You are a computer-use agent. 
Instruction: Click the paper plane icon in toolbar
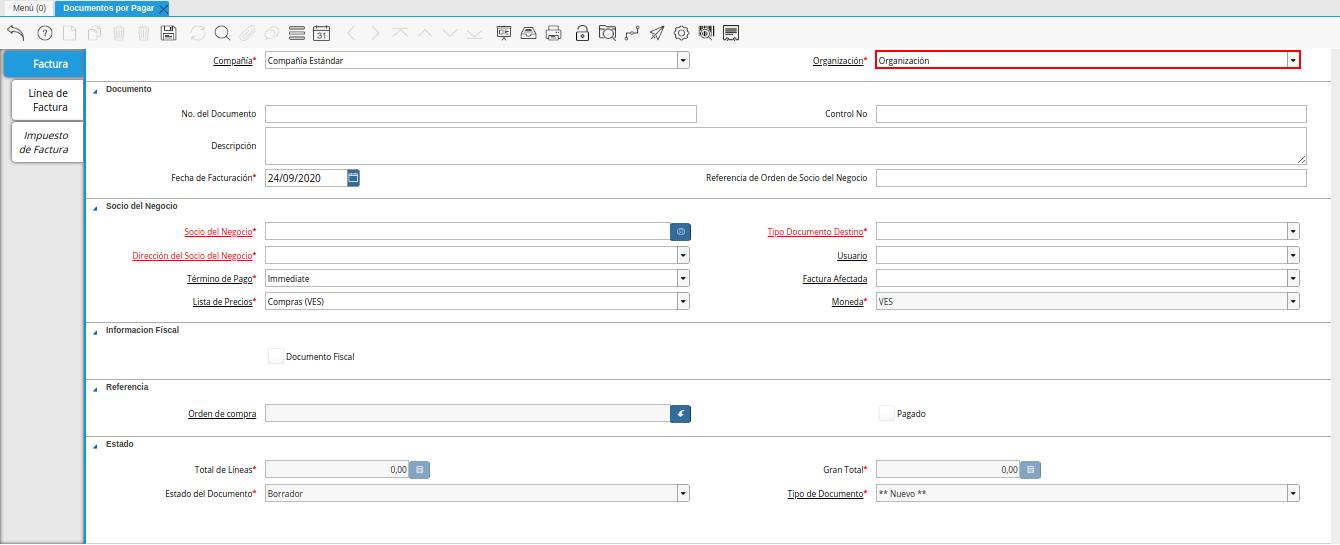[x=656, y=33]
